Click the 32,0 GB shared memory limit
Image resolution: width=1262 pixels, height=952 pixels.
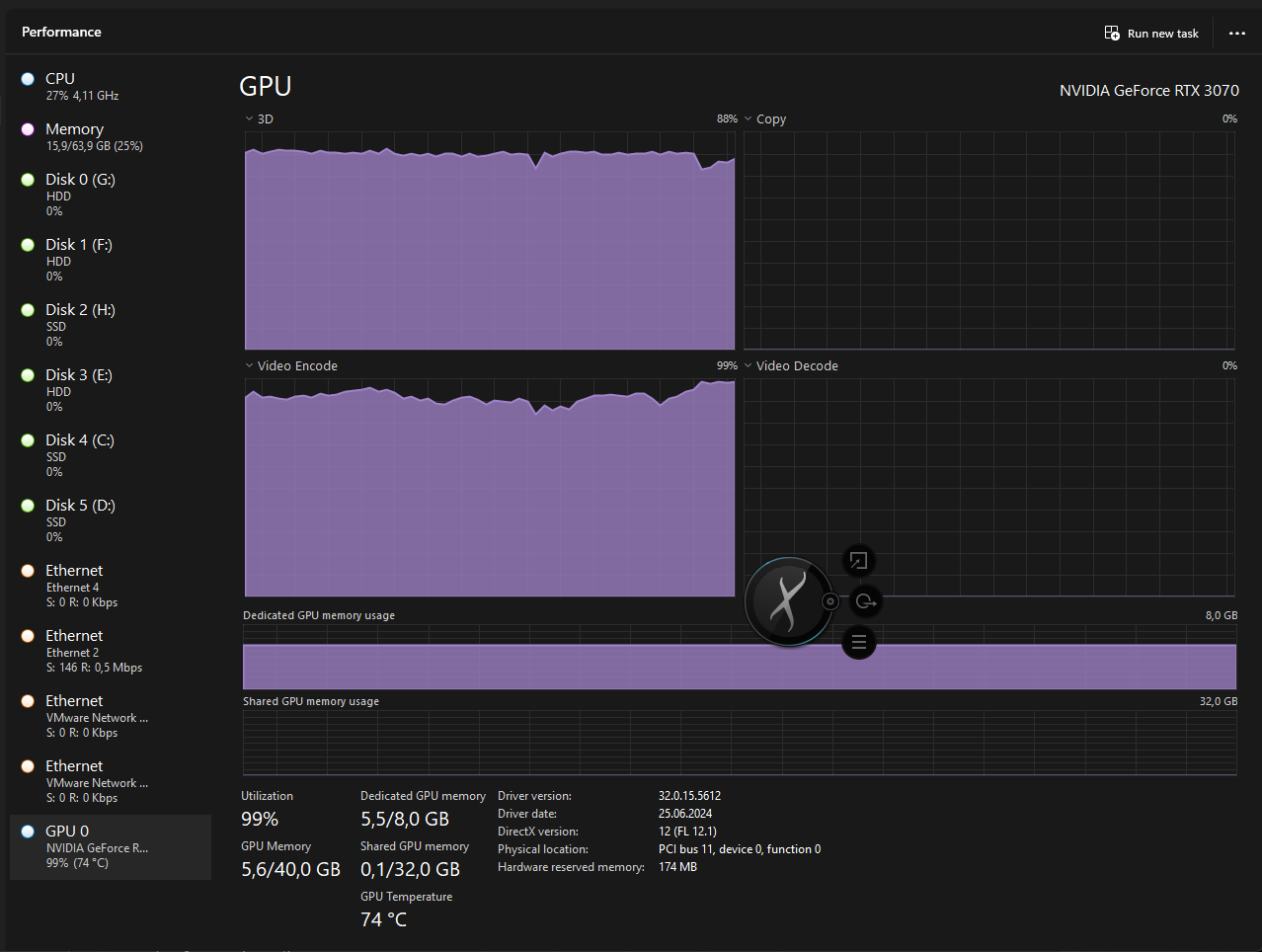tap(1219, 701)
